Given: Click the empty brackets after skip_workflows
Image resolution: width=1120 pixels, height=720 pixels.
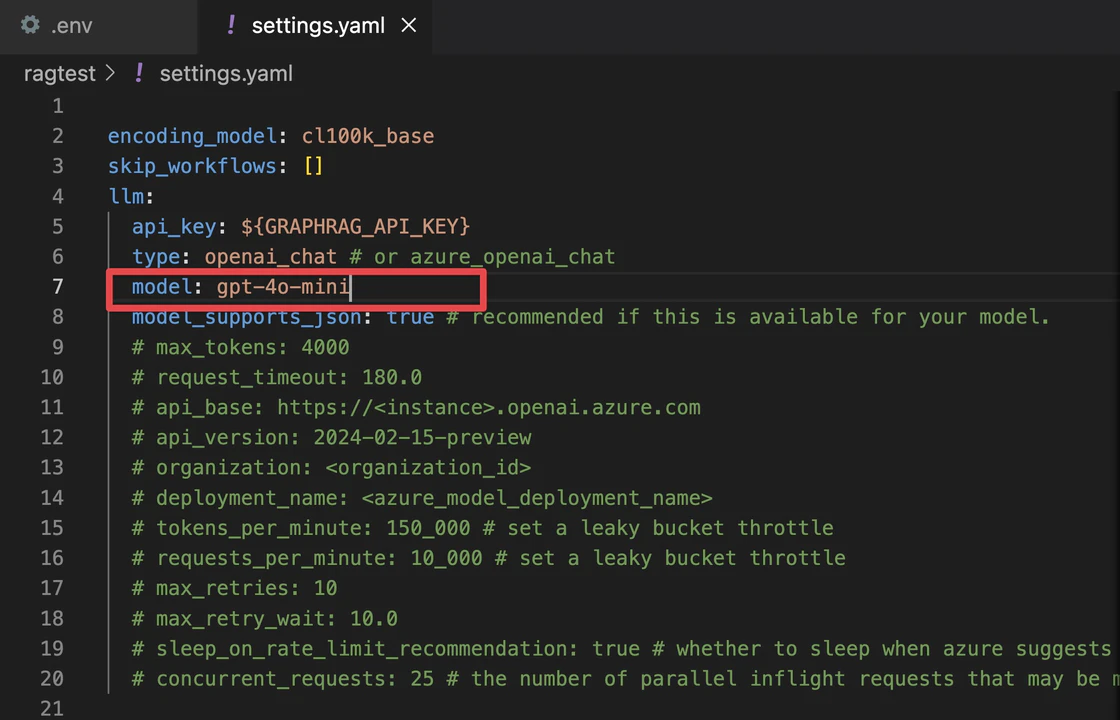Looking at the screenshot, I should coord(314,166).
